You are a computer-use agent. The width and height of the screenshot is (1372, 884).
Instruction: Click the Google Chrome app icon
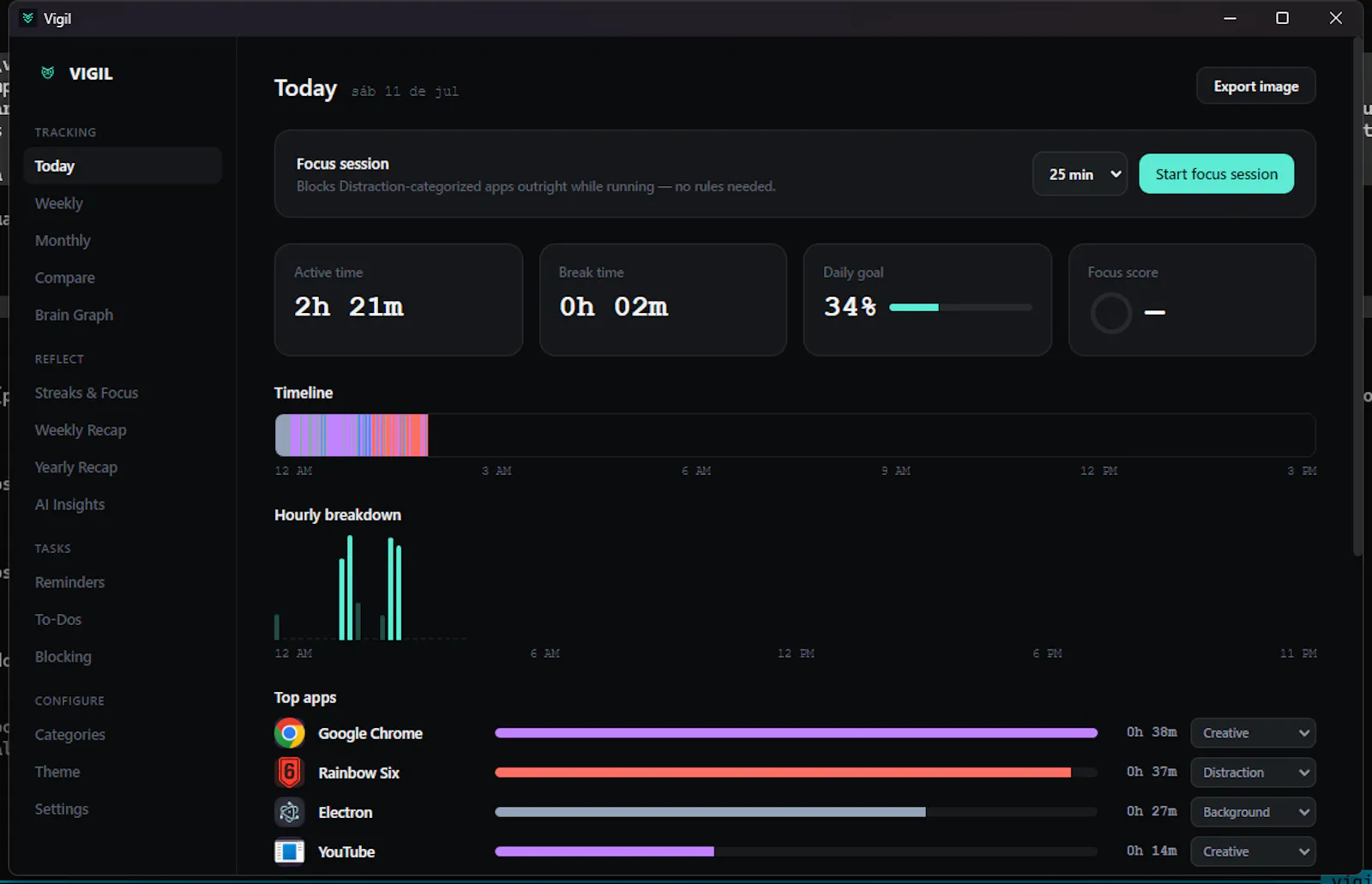(x=290, y=733)
